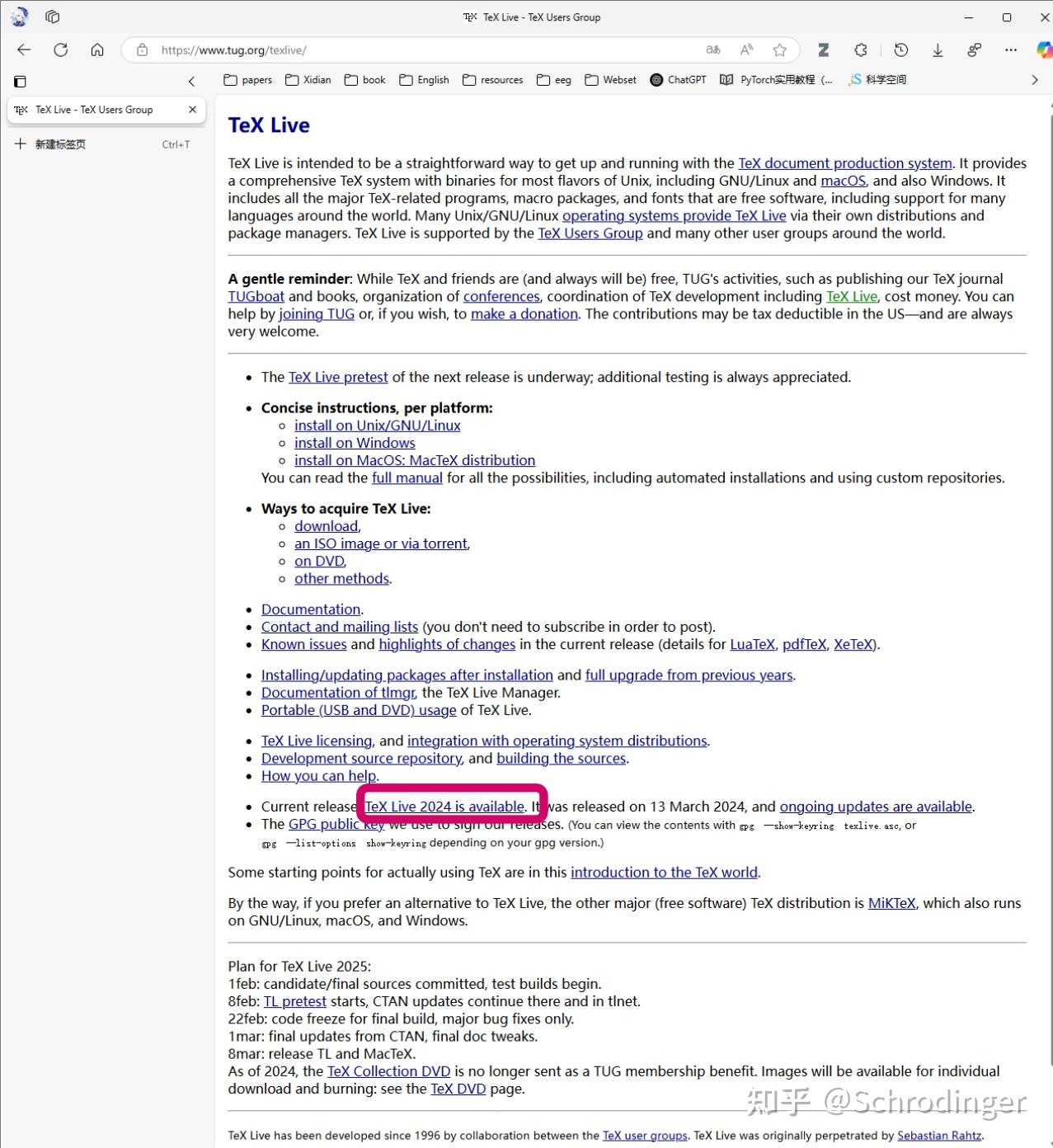Open the English favorites folder
This screenshot has height=1148, width=1053.
[x=424, y=80]
